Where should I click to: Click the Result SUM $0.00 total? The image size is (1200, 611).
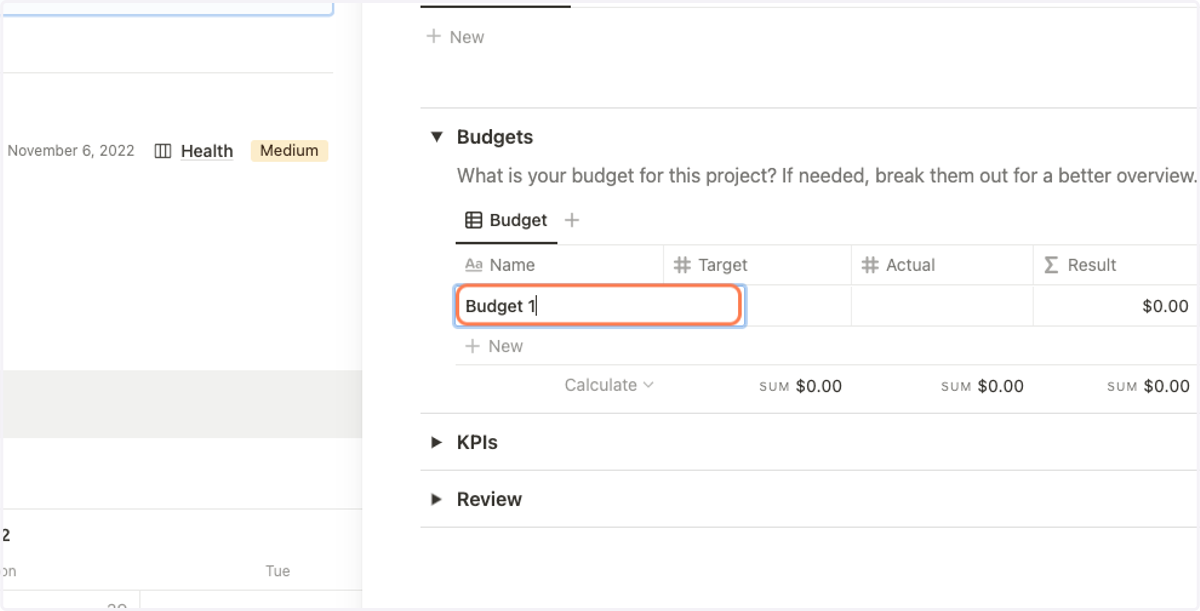1148,386
